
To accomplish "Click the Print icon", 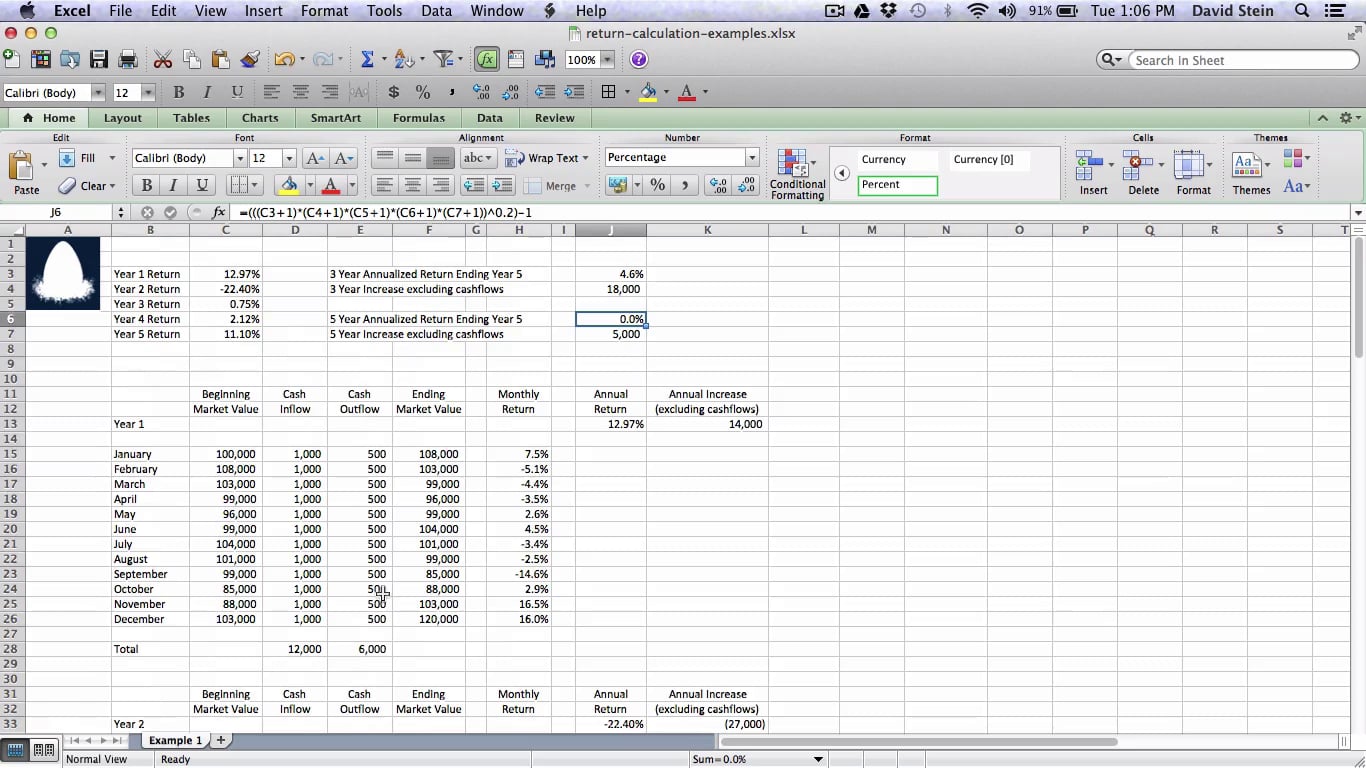I will 127,60.
